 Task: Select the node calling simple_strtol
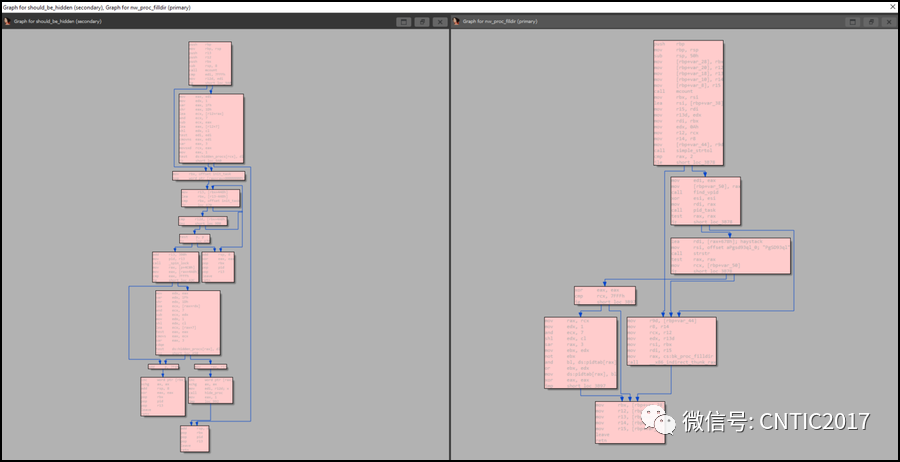point(688,103)
